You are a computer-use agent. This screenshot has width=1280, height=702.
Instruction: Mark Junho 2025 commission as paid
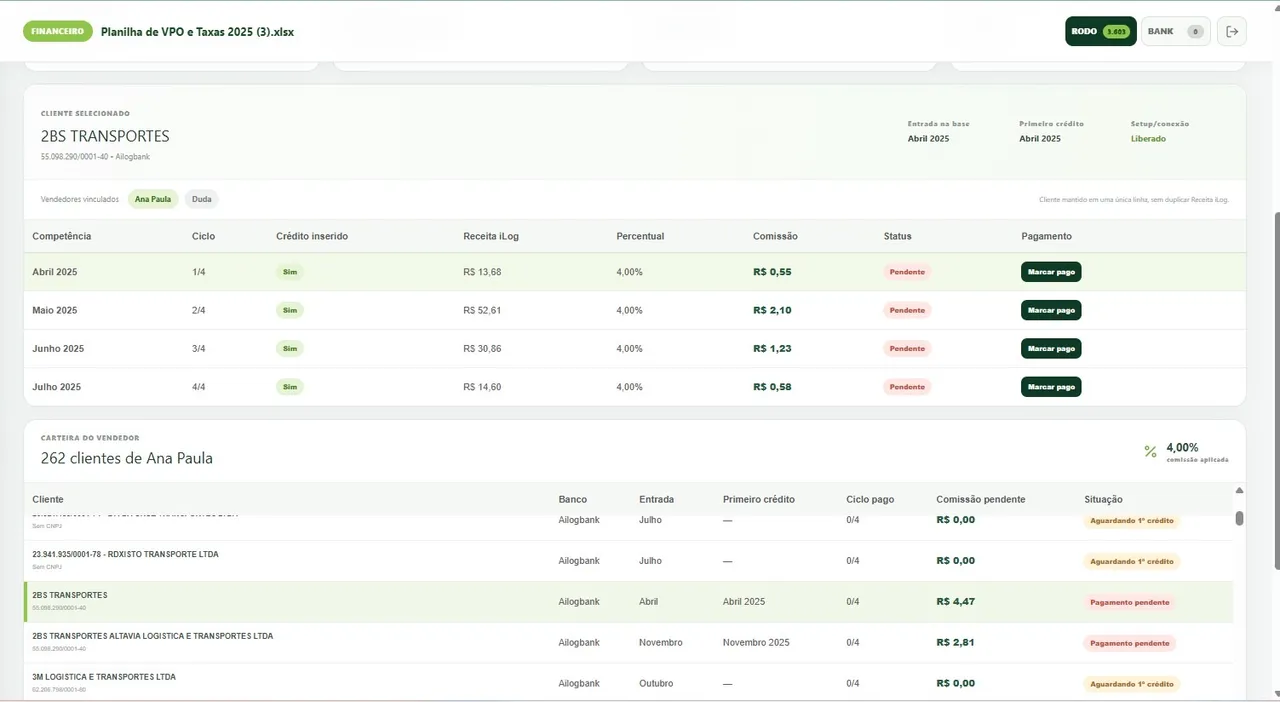click(1051, 349)
